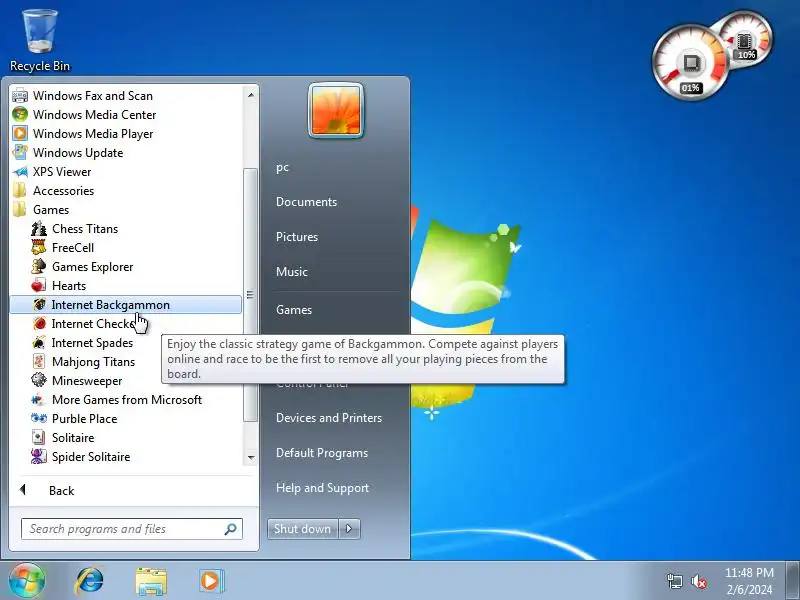Click the muted volume tray icon
Viewport: 800px width, 600px height.
[698, 581]
